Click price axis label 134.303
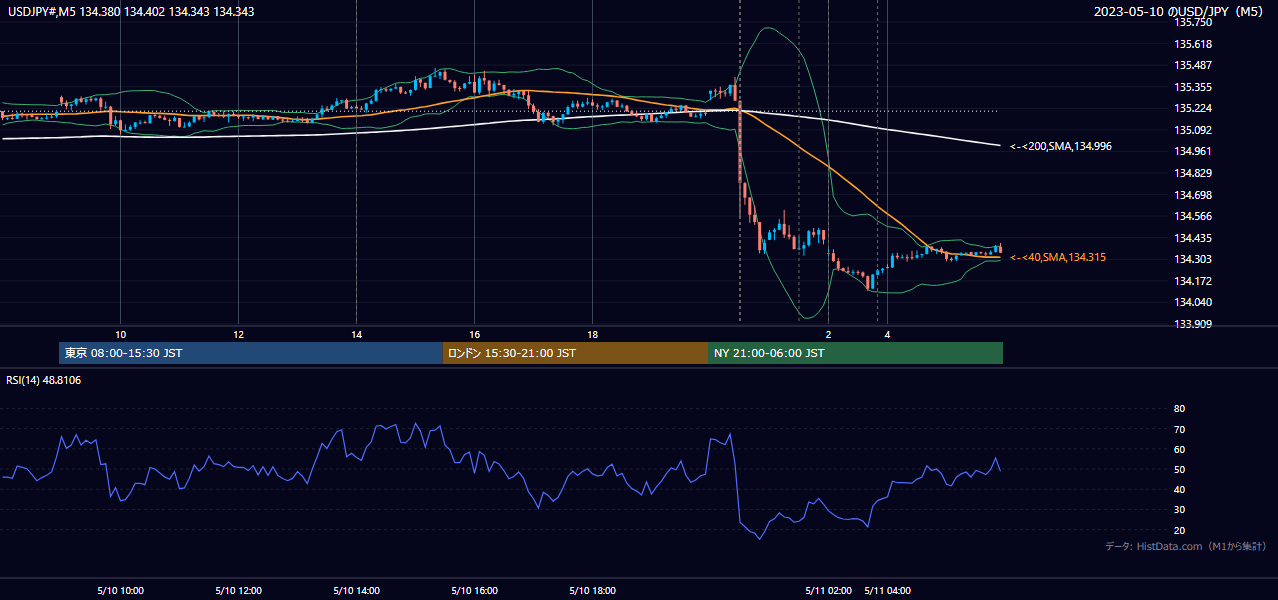This screenshot has width=1278, height=600. tap(1192, 259)
